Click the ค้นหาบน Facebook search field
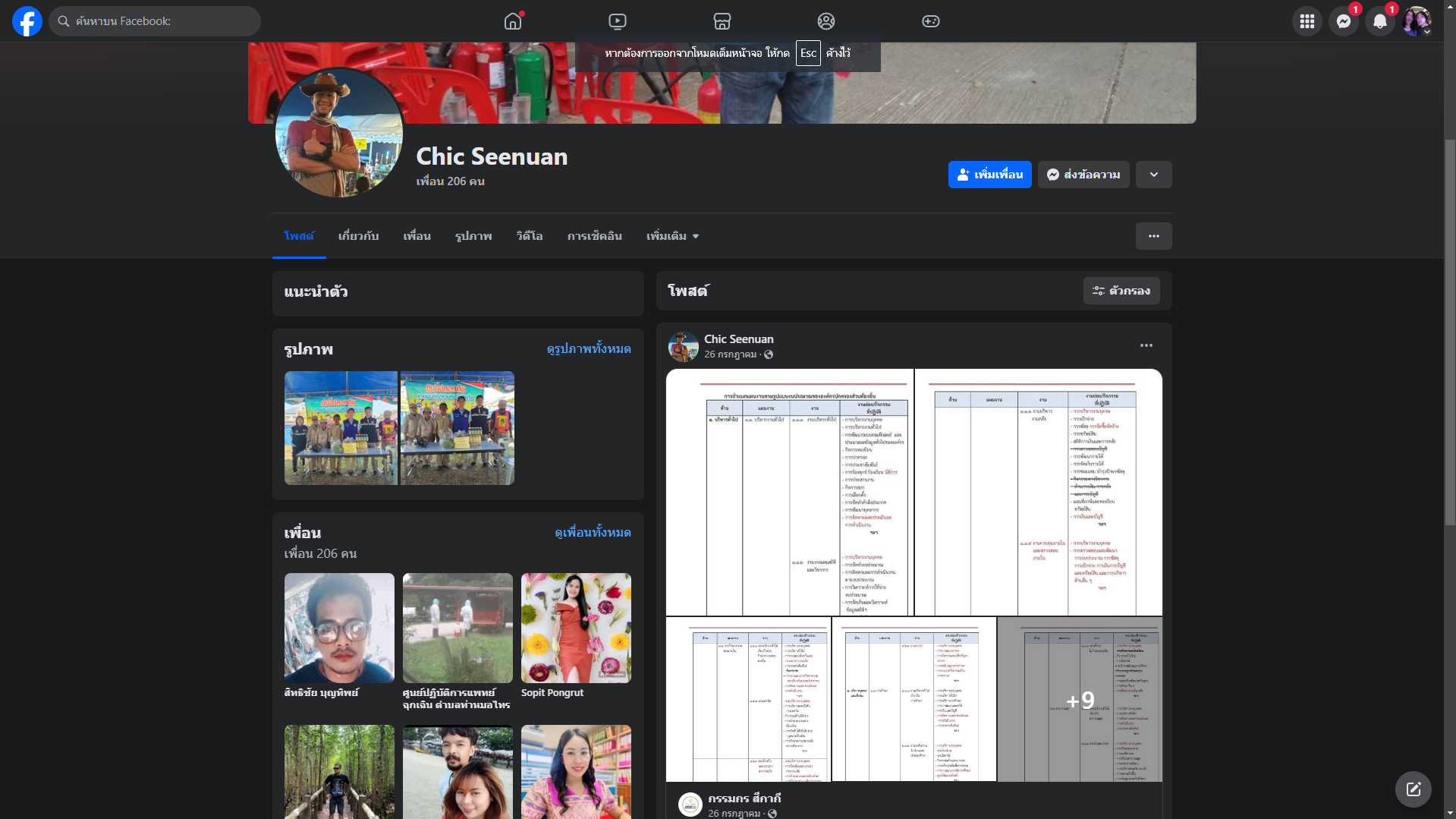Screen dimensions: 1456x819 156,21
